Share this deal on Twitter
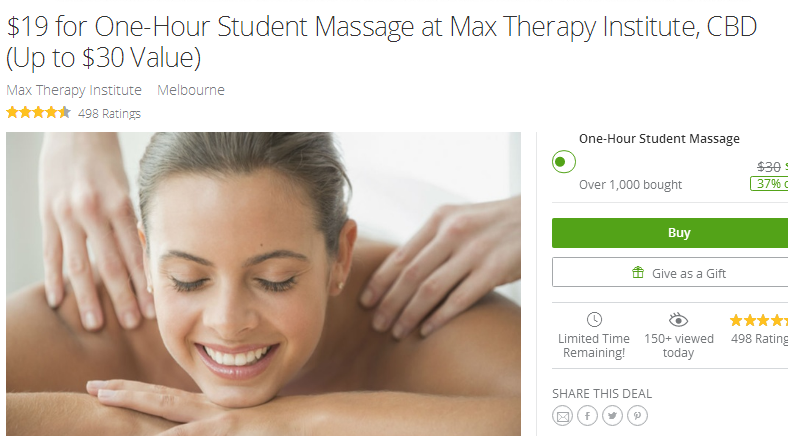Viewport: 788px width, 436px height. click(612, 416)
